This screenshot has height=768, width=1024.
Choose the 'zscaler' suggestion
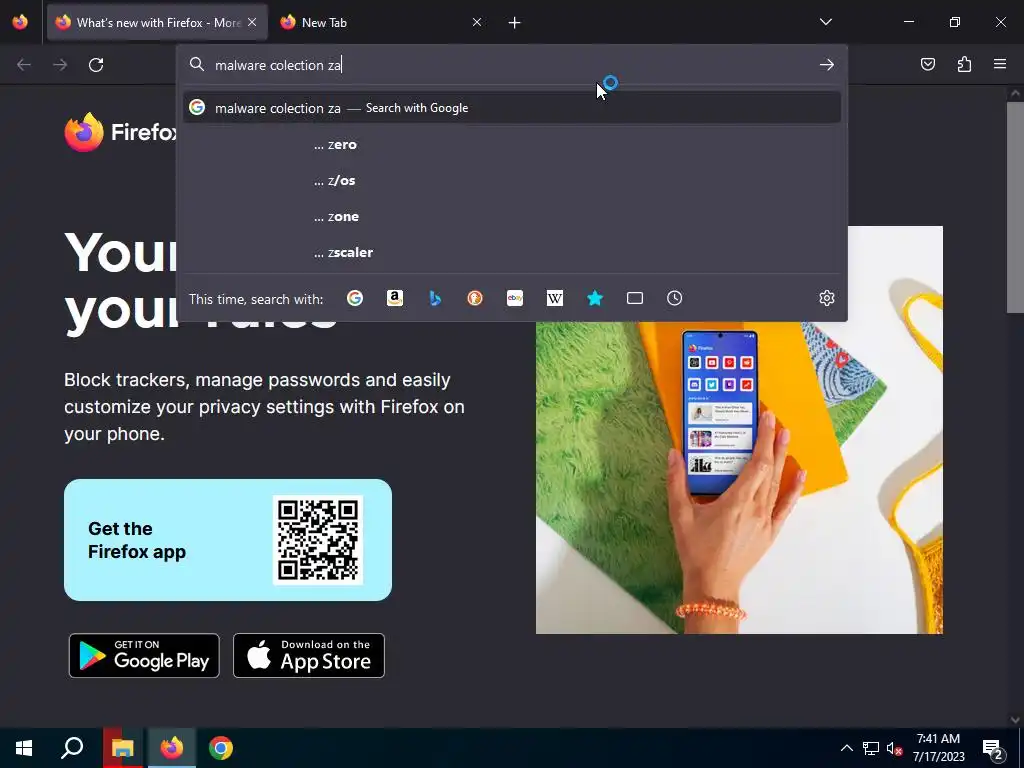512,252
